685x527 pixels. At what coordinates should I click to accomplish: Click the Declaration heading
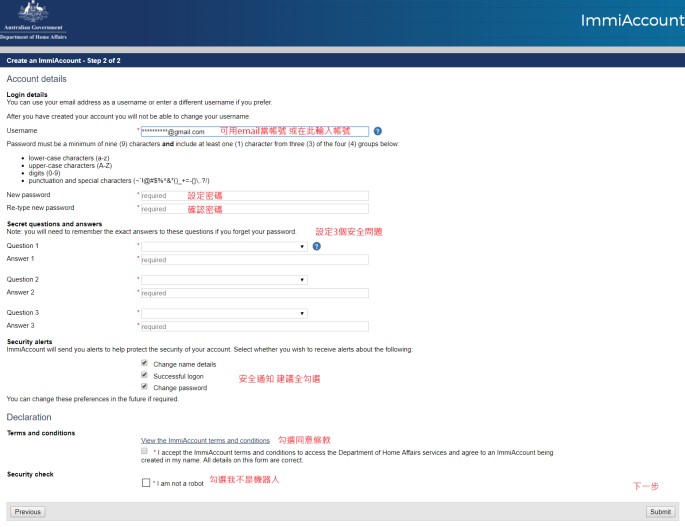(29, 417)
